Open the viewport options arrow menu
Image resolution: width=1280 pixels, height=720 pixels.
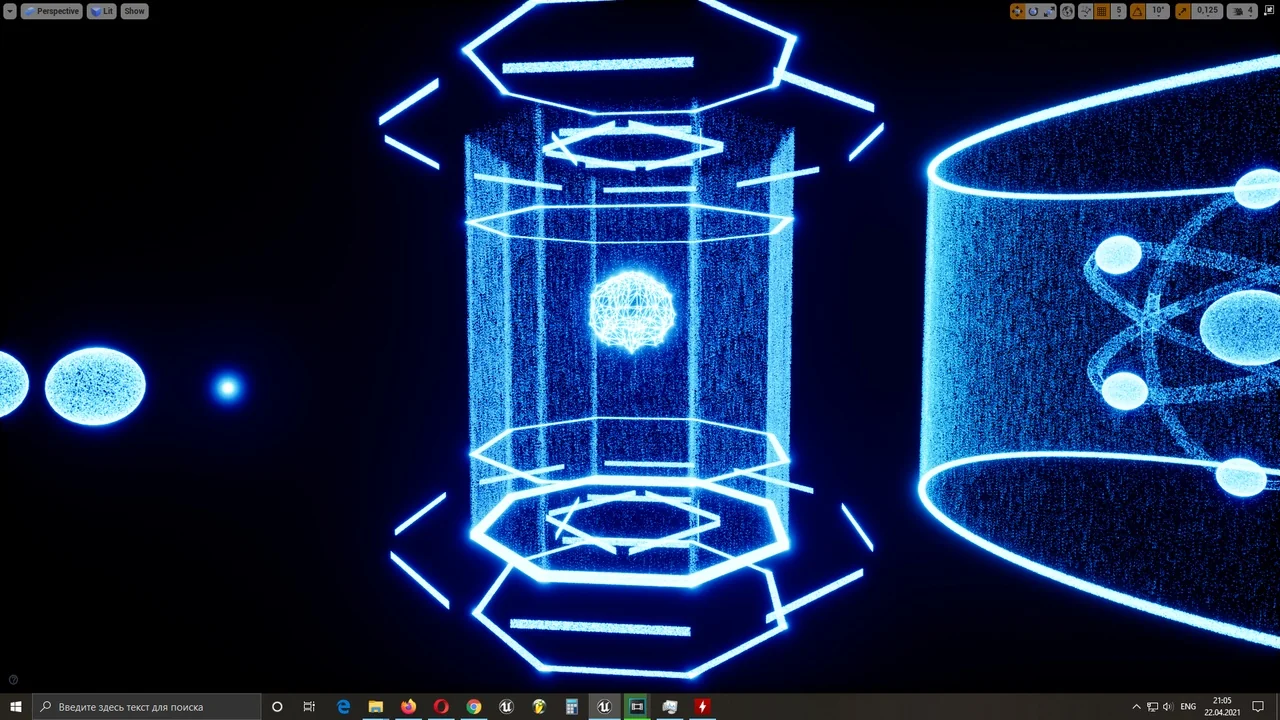pos(9,11)
